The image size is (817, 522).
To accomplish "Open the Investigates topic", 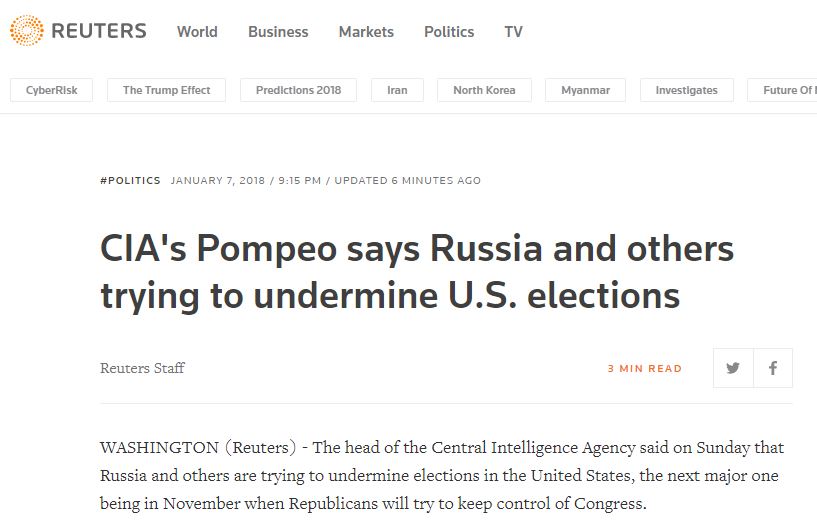I will pyautogui.click(x=686, y=90).
